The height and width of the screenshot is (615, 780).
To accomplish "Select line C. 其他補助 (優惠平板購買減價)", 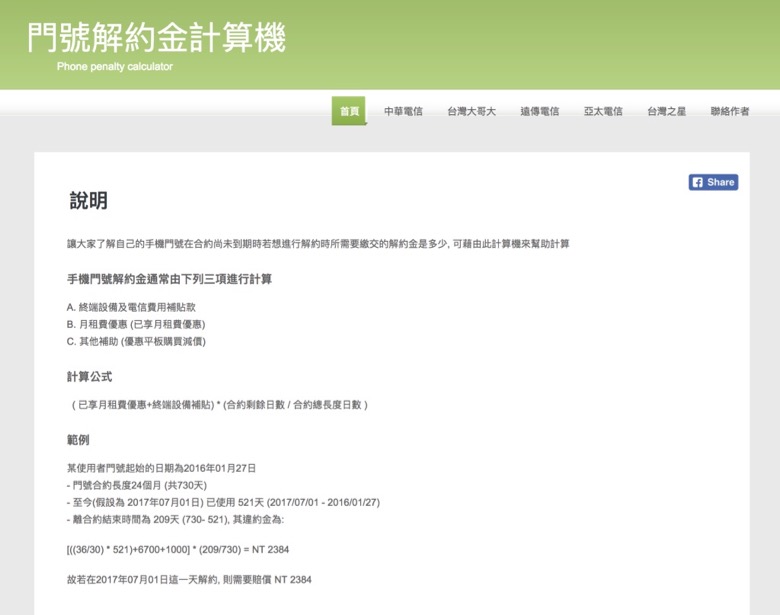I will click(136, 341).
